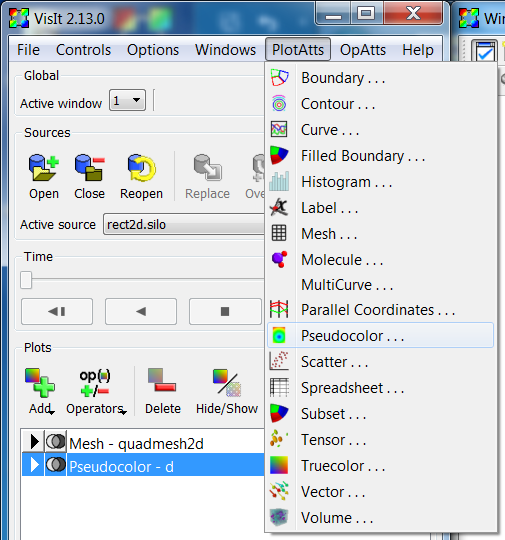Click the Close source icon
Viewport: 505px width, 540px height.
click(90, 168)
